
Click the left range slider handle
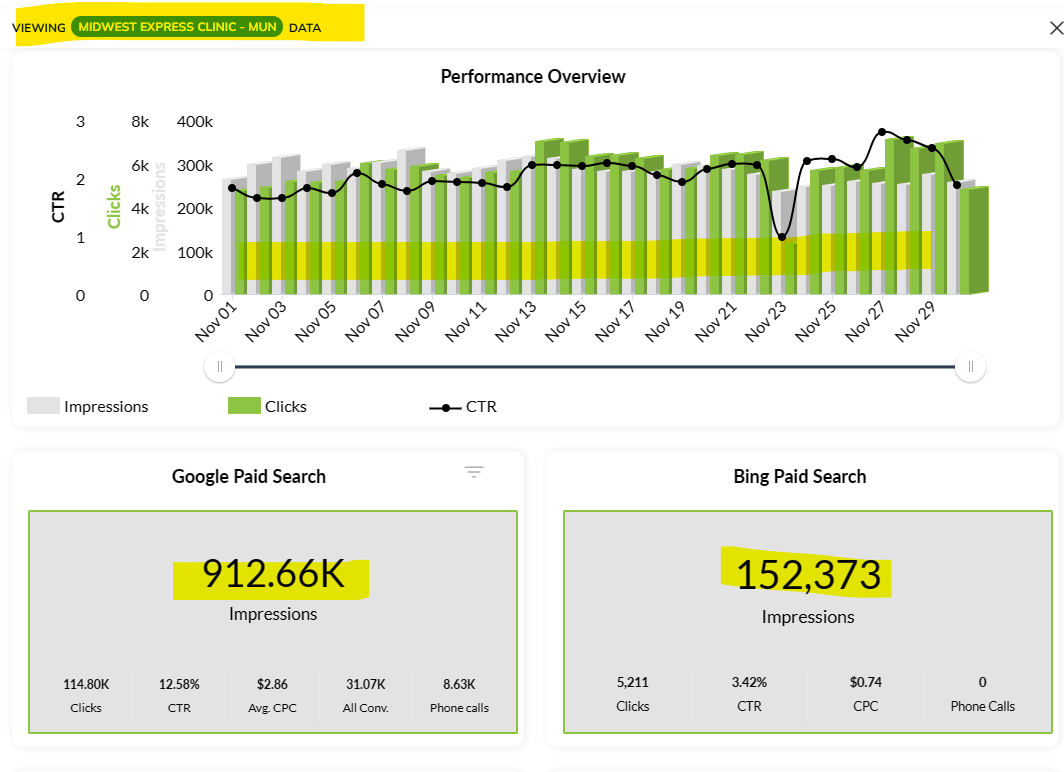coord(219,367)
